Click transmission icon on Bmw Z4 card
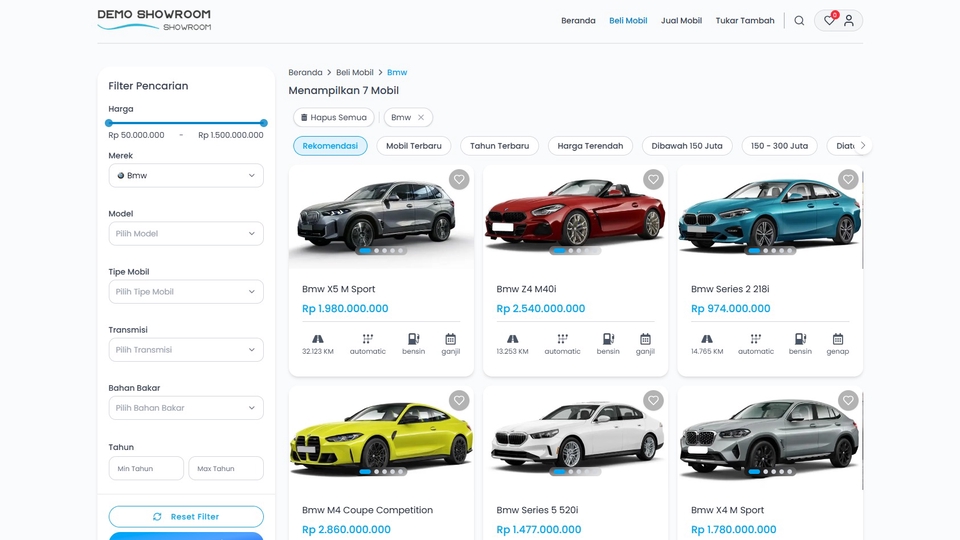Image resolution: width=960 pixels, height=540 pixels. [562, 339]
